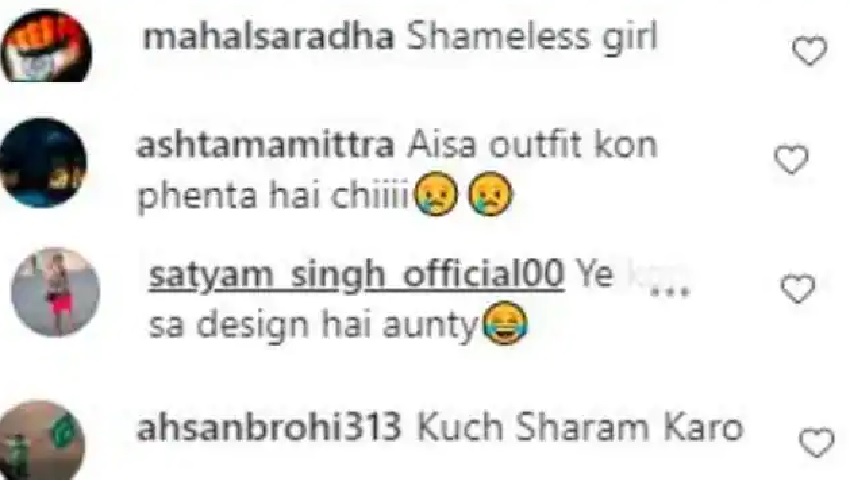Tap the heart beside ashtamamittra's comment
The height and width of the screenshot is (489, 850).
click(x=790, y=159)
